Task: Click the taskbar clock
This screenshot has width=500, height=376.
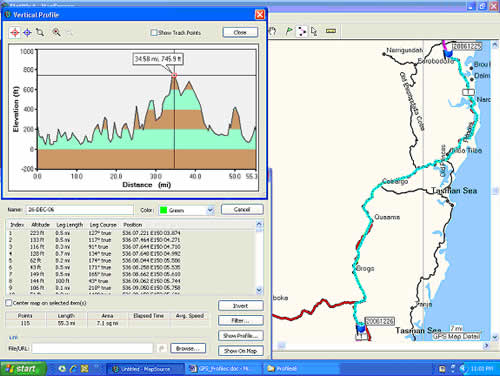Action: [481, 369]
